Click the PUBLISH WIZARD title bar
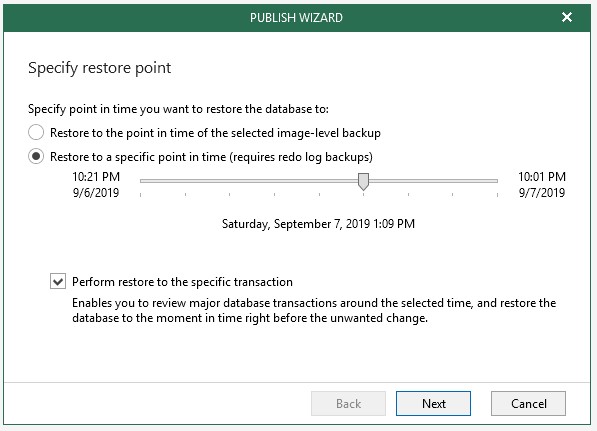Screen dimensions: 597x431 coord(297,18)
